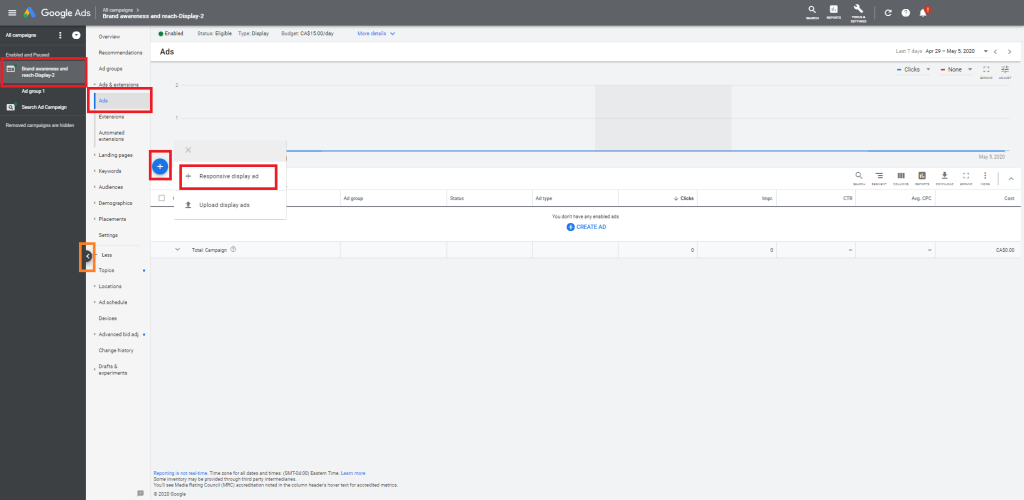
Task: Search within the ads table
Action: [859, 178]
